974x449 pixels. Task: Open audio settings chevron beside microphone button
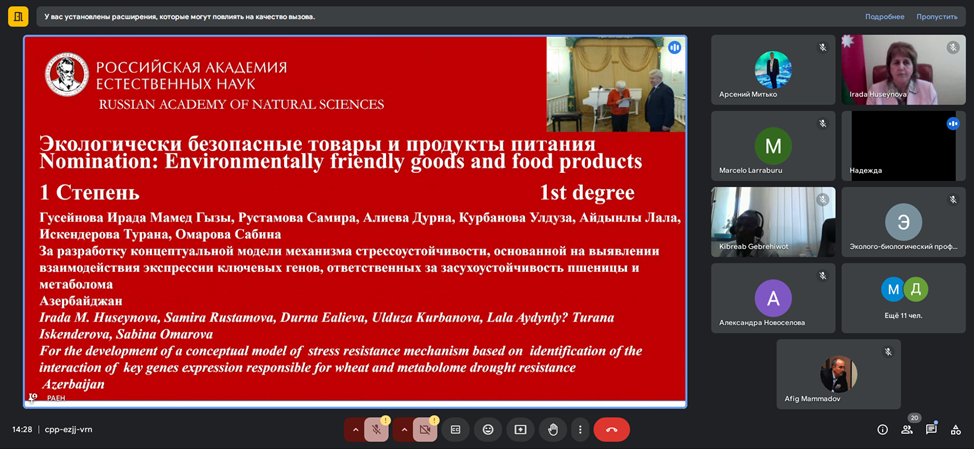(355, 429)
